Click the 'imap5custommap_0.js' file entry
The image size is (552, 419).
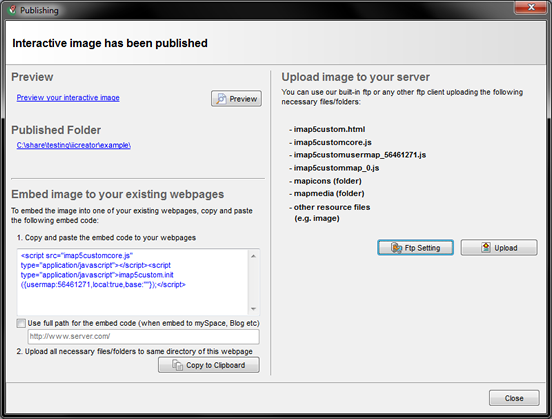point(337,168)
